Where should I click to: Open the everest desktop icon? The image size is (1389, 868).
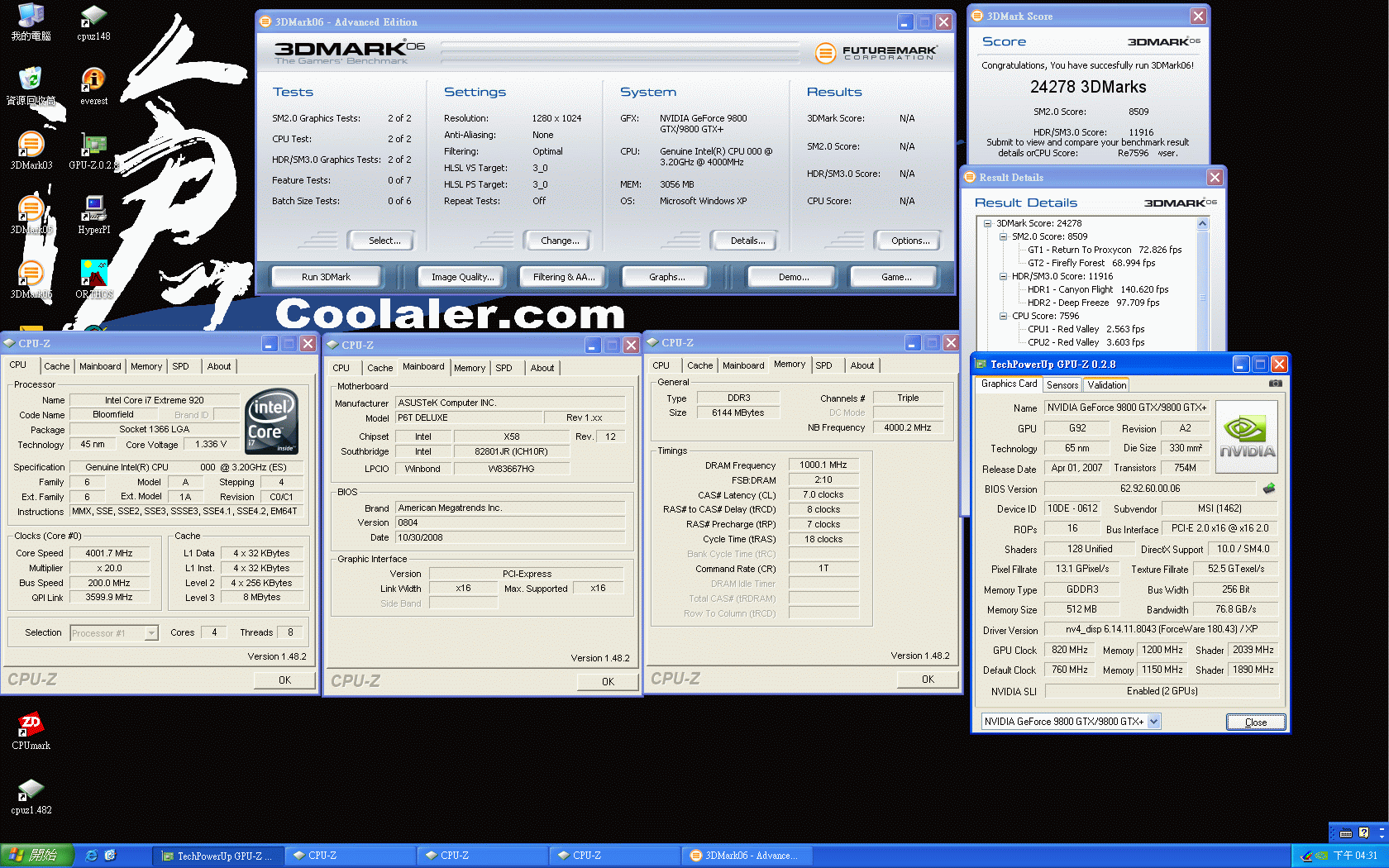click(93, 80)
